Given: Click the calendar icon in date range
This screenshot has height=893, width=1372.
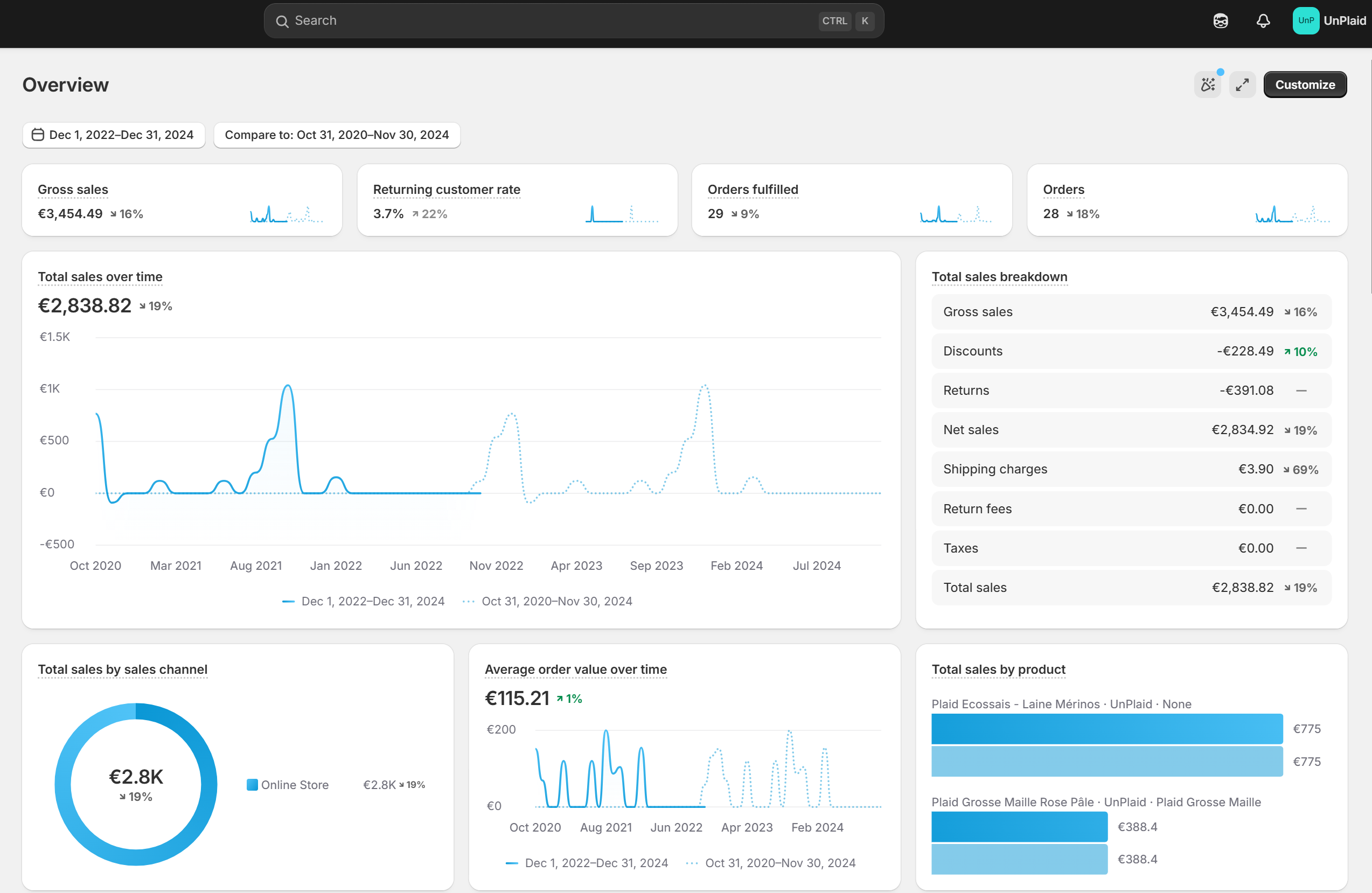Looking at the screenshot, I should [x=38, y=135].
